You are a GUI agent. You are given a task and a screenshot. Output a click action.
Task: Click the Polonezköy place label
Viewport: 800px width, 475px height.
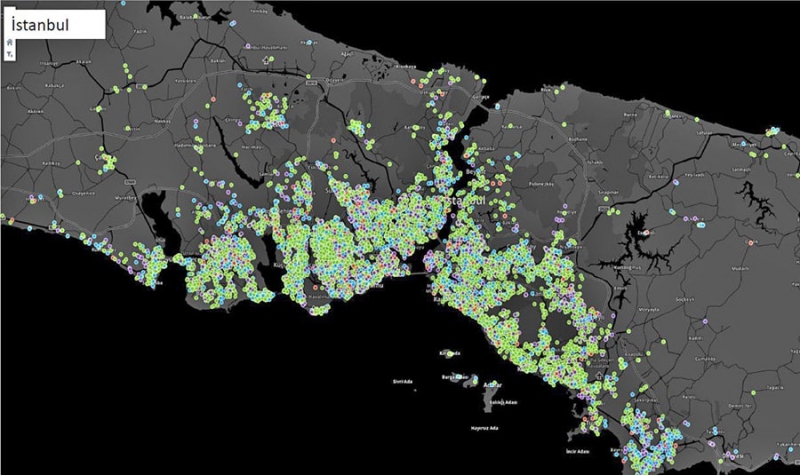pos(541,185)
